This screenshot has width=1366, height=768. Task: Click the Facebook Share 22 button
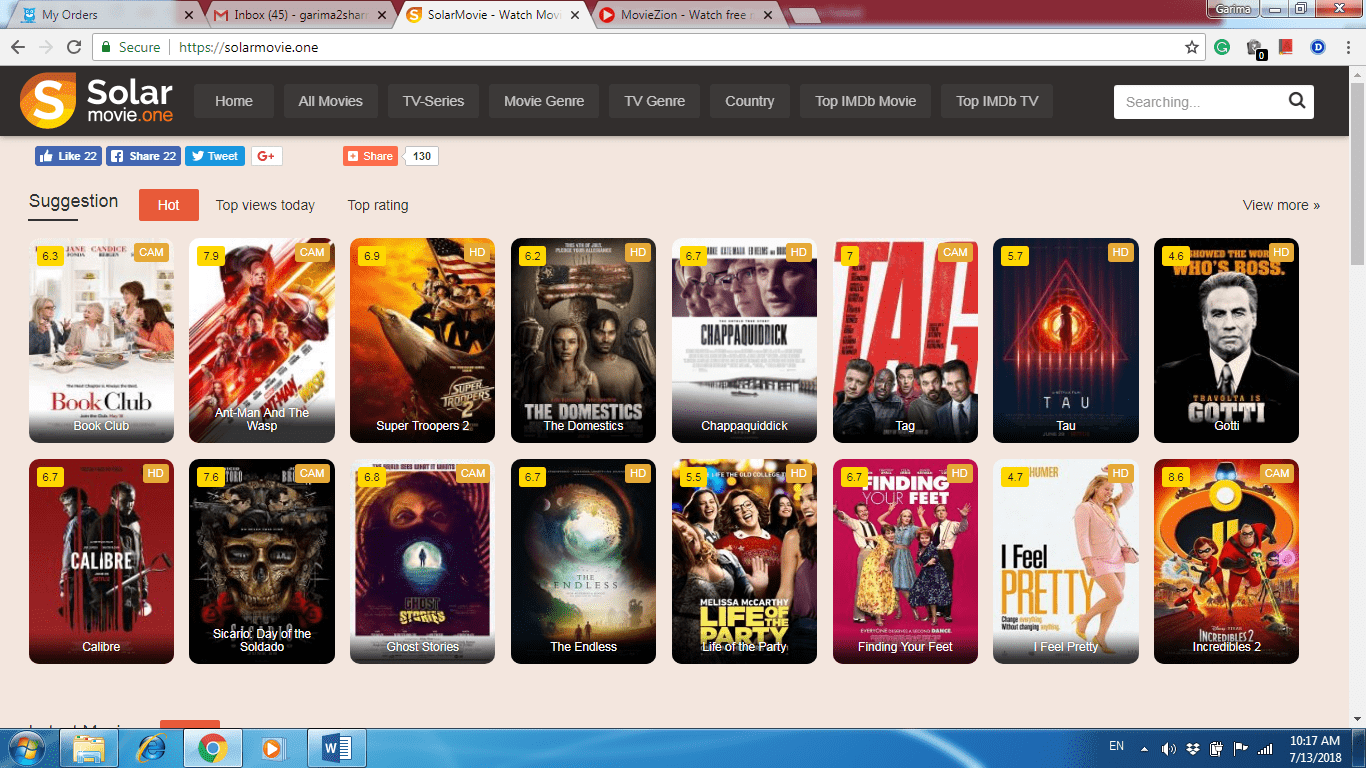click(x=143, y=156)
